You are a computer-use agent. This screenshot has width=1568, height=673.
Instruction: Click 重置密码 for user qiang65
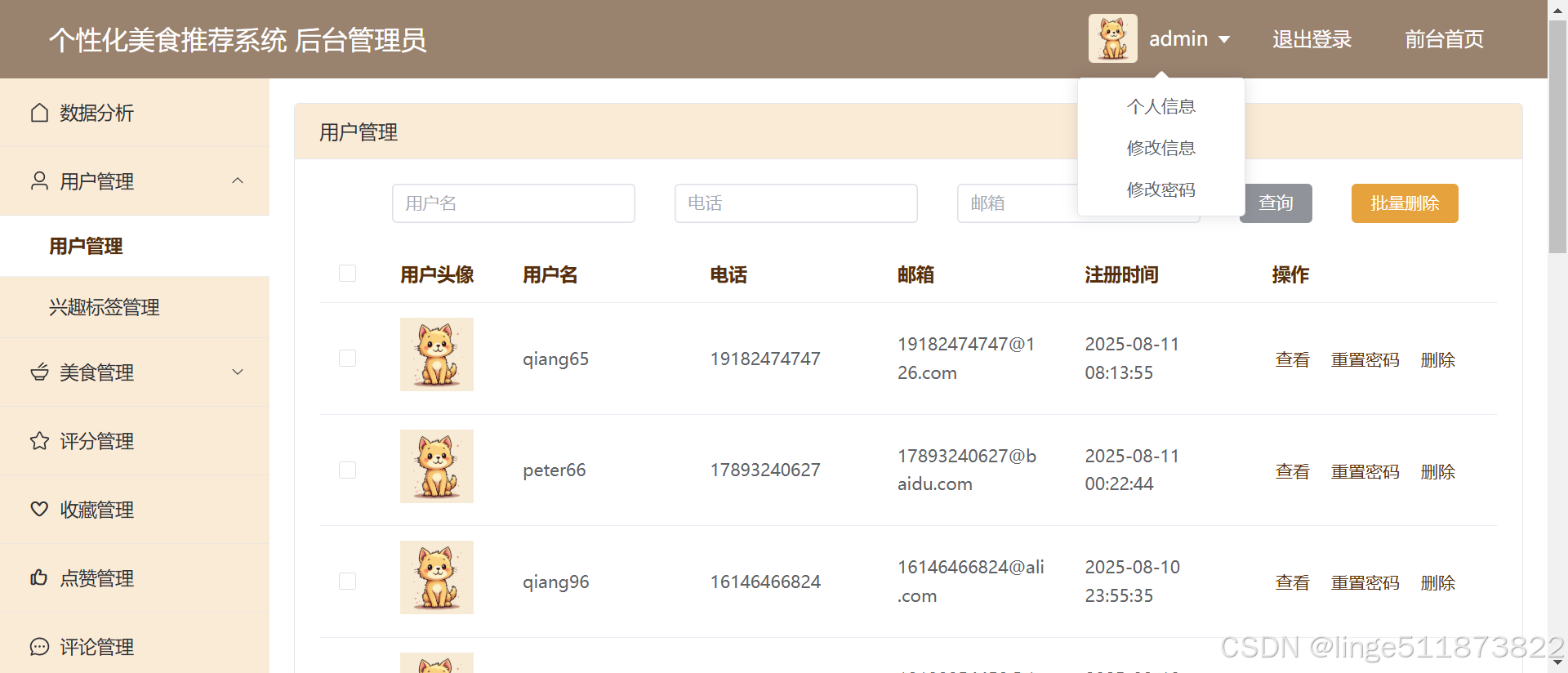tap(1365, 359)
